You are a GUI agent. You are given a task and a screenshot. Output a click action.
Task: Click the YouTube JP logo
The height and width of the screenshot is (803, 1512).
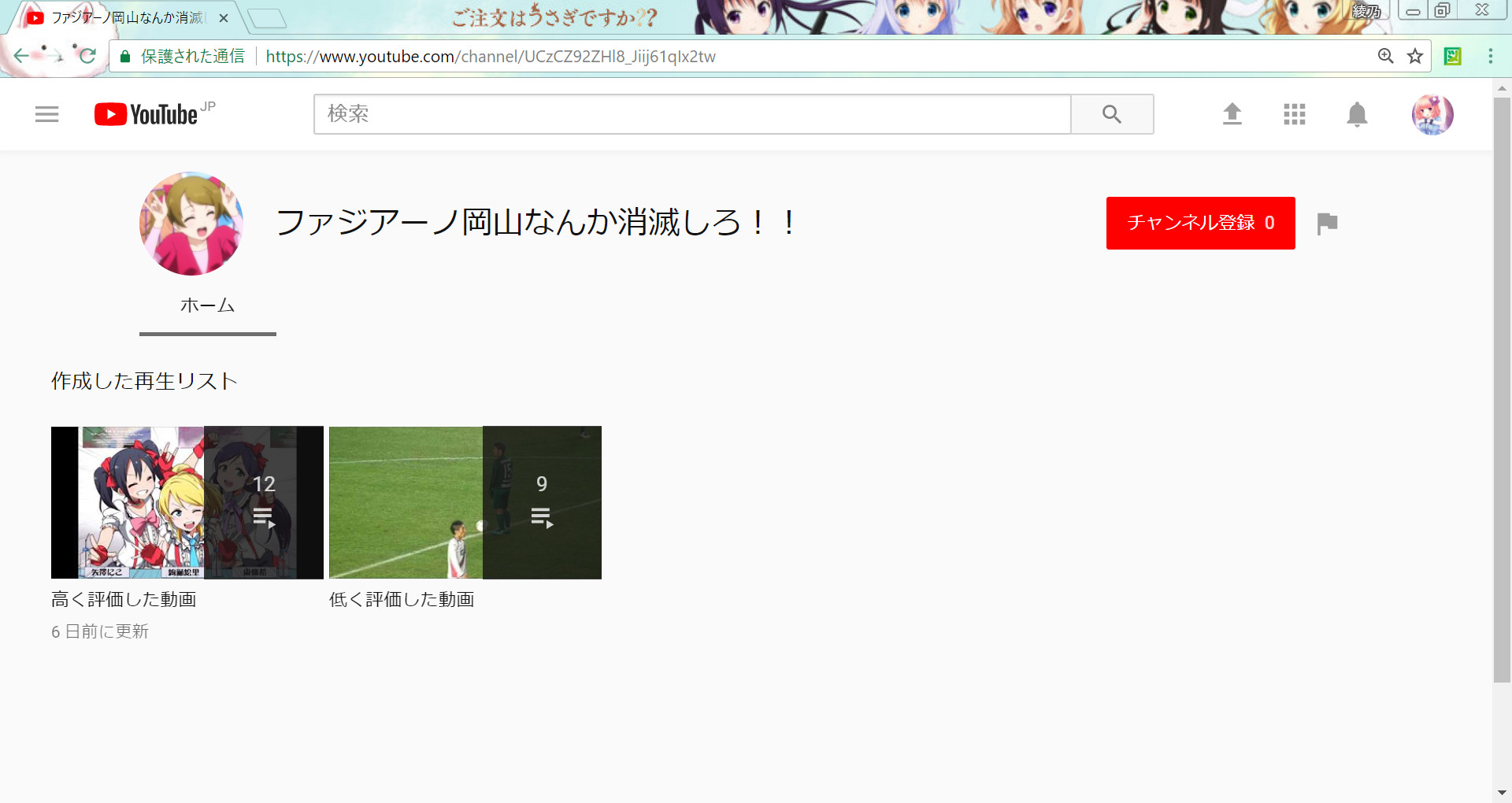153,114
